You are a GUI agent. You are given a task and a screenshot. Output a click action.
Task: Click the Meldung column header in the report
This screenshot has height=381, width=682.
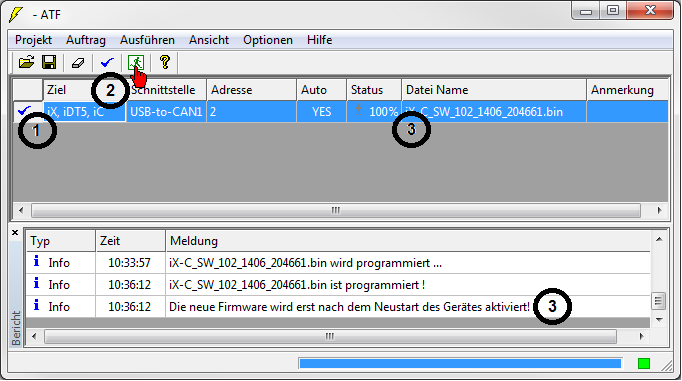[408, 241]
